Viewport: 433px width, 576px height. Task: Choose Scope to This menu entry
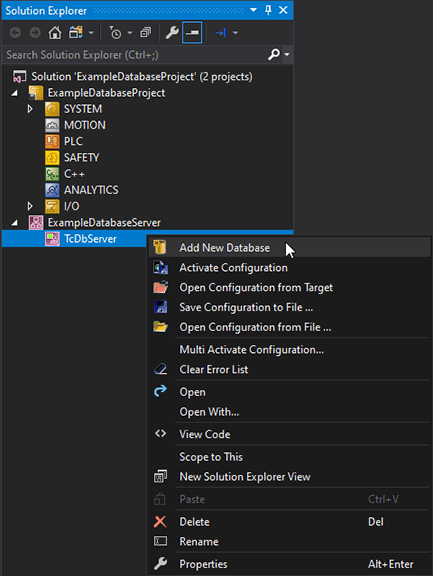(x=289, y=457)
